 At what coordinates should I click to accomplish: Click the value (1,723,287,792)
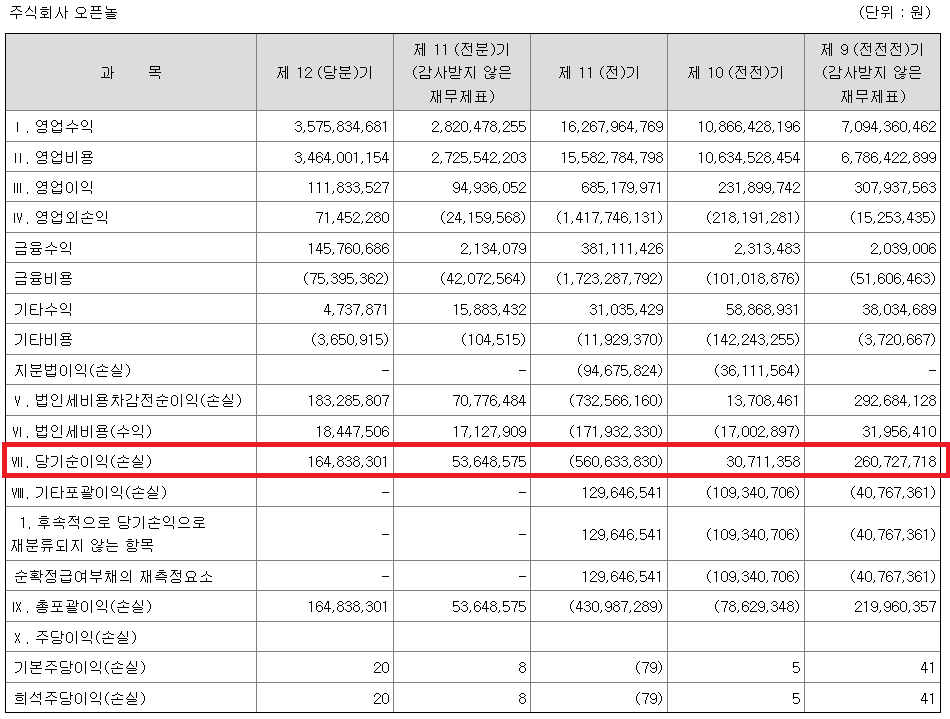click(x=610, y=279)
